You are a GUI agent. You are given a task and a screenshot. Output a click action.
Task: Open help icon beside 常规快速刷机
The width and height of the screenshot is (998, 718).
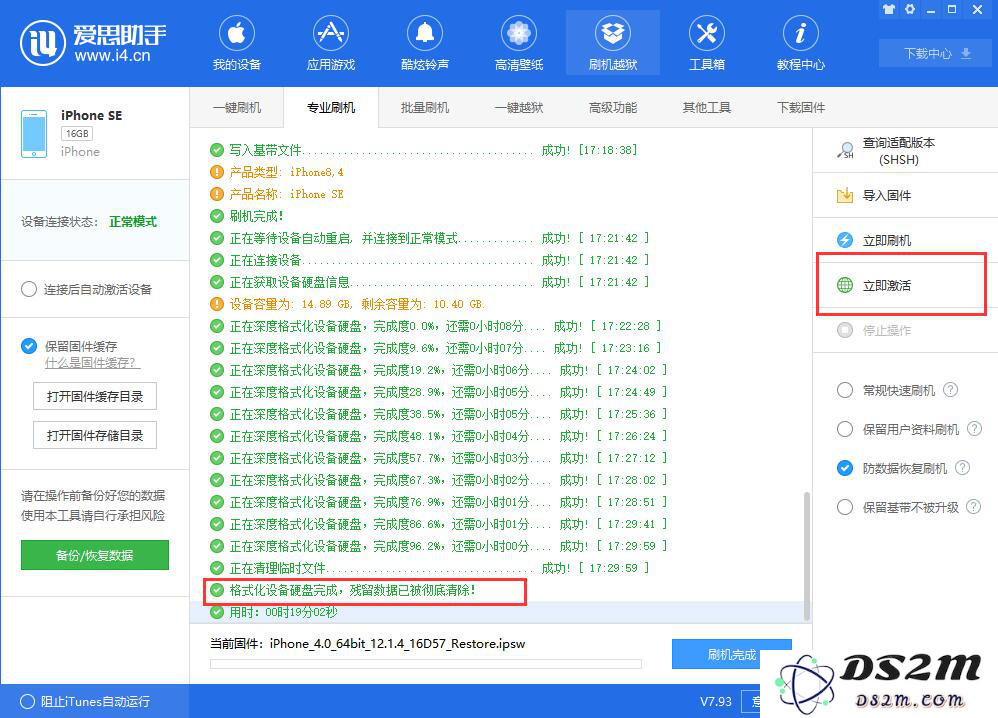click(950, 390)
